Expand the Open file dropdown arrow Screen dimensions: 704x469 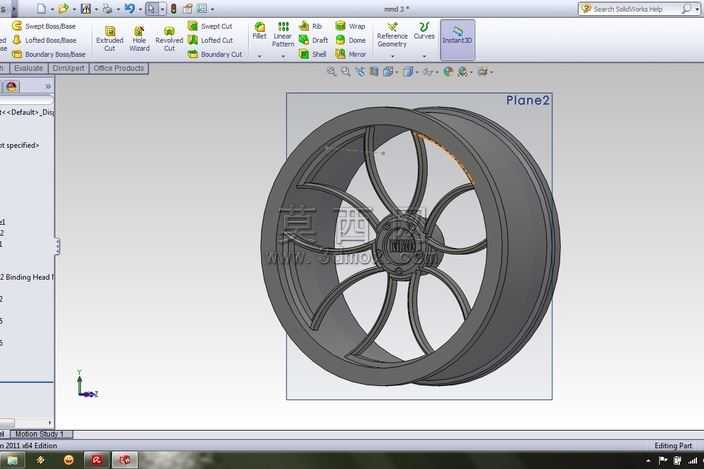74,9
